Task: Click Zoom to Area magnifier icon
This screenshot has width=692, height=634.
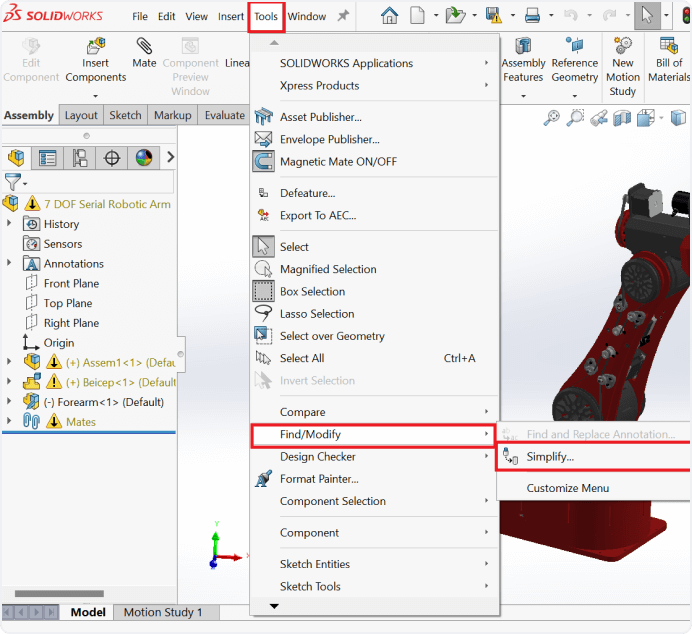Action: (x=575, y=118)
